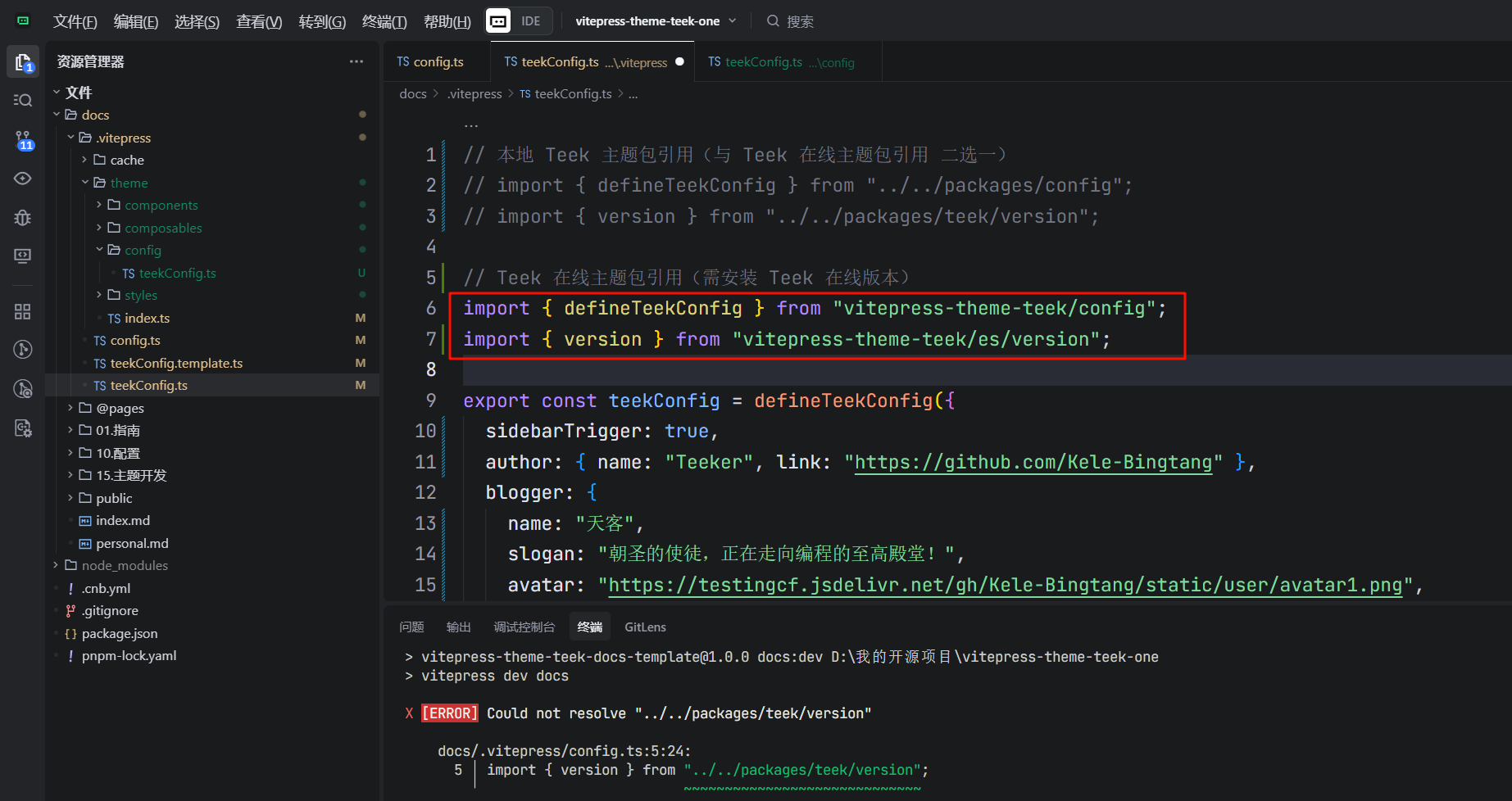Click the eye icon in activity bar
The height and width of the screenshot is (801, 1512).
(23, 179)
